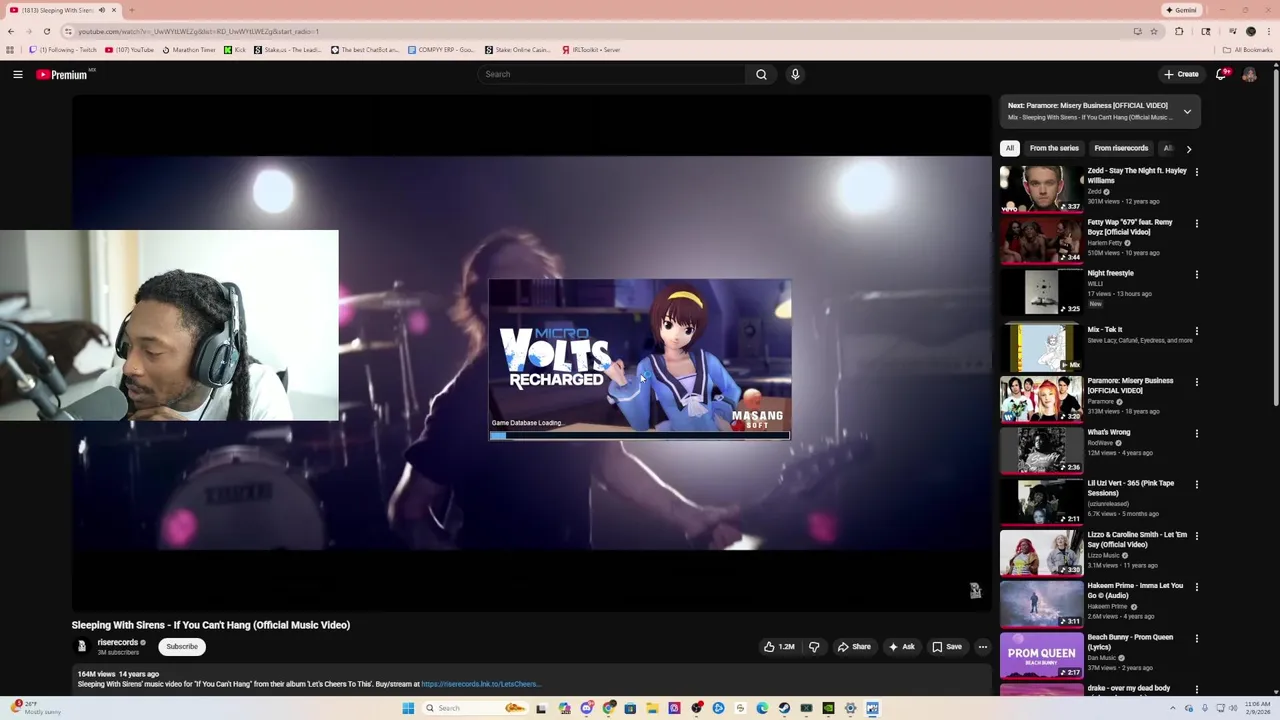
Task: Like the video with thumbs up
Action: click(779, 647)
